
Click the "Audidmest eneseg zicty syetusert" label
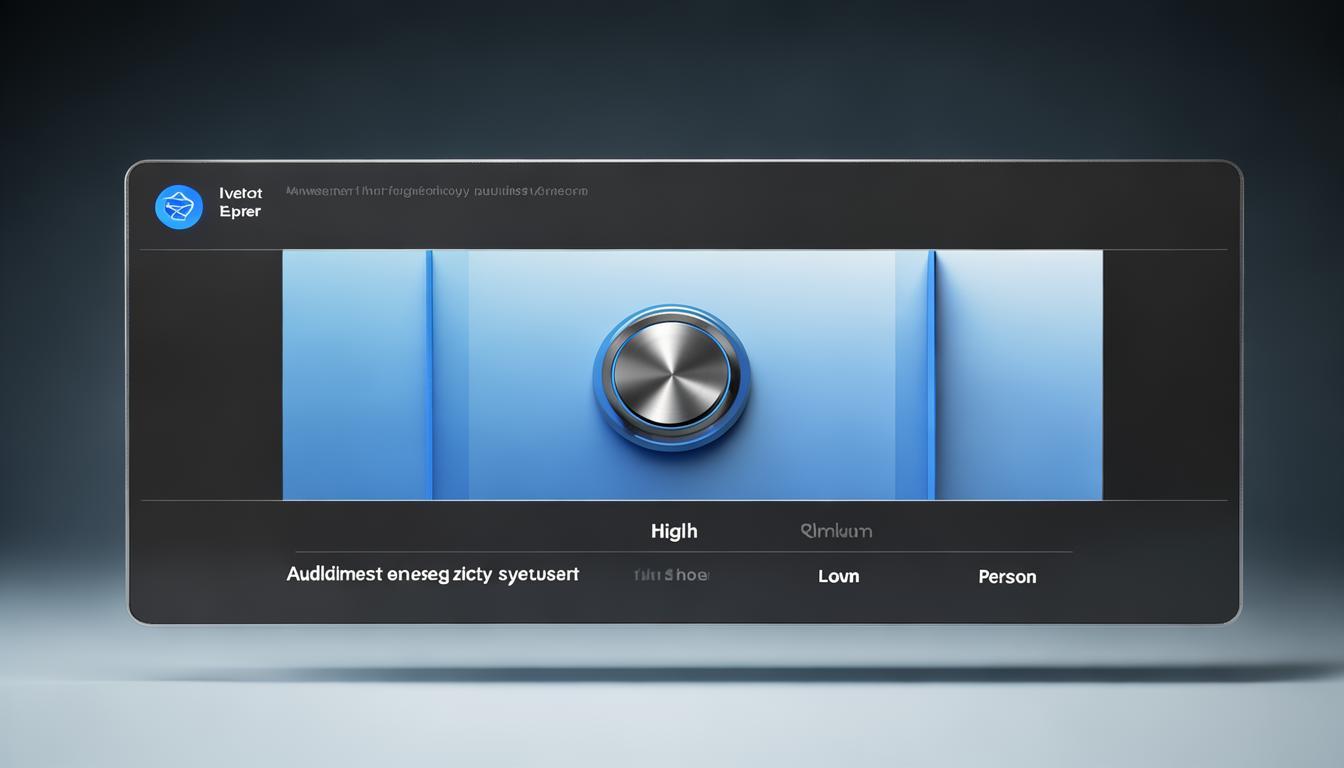(x=433, y=575)
